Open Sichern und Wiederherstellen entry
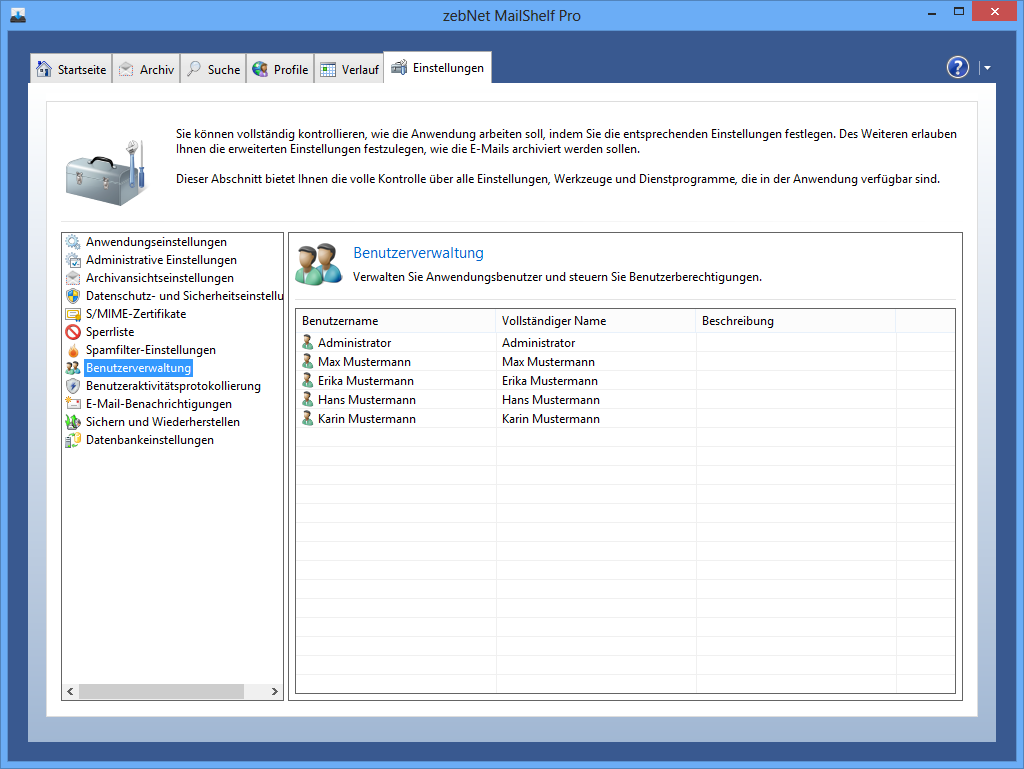1024x769 pixels. coord(163,422)
